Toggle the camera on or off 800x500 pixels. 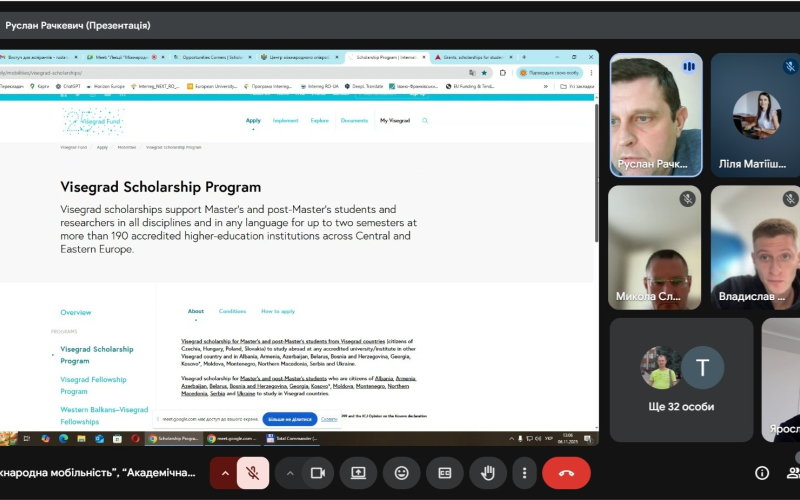click(x=319, y=472)
